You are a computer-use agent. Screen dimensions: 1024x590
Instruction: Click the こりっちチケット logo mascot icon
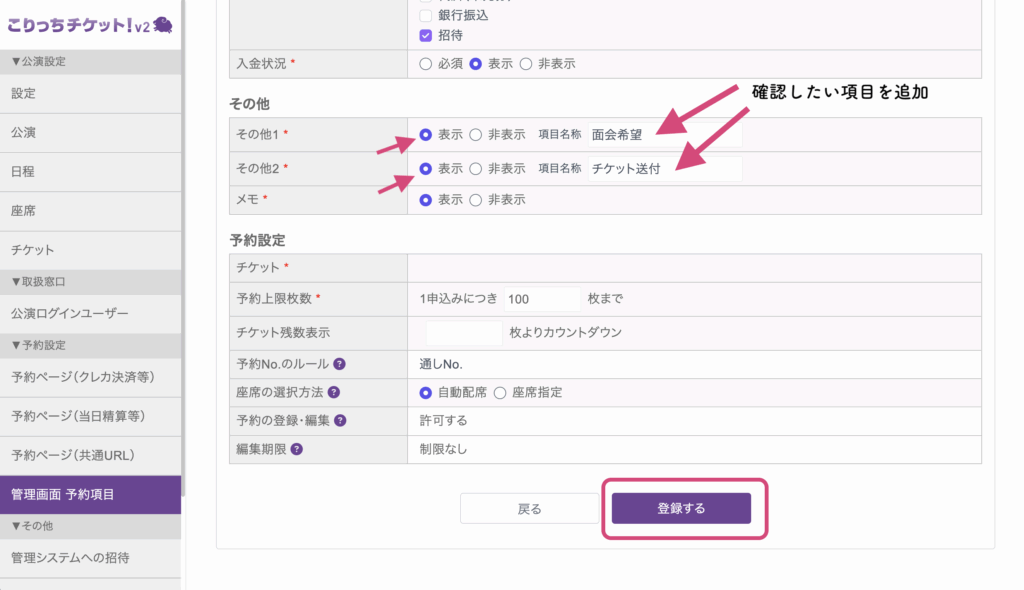click(163, 25)
